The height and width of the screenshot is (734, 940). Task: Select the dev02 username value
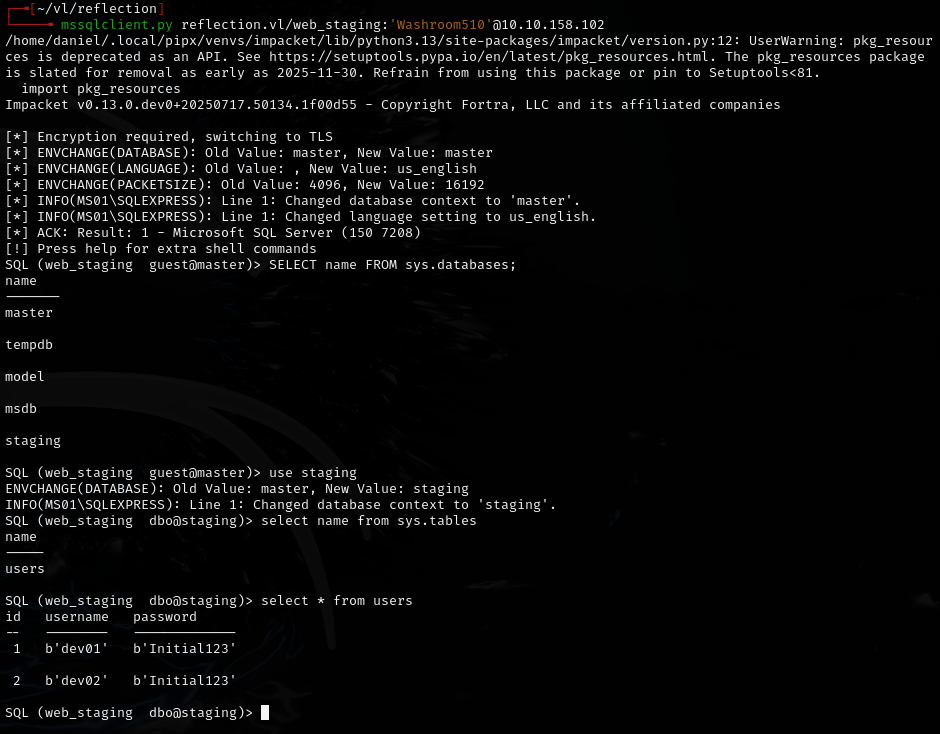point(77,680)
